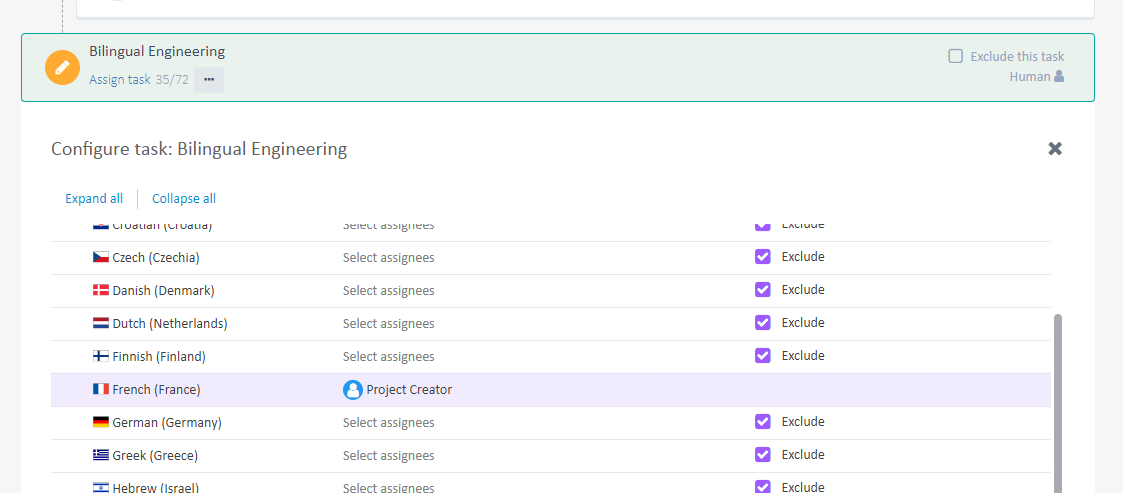The image size is (1123, 493).
Task: Click the Expand all link
Action: click(x=94, y=198)
